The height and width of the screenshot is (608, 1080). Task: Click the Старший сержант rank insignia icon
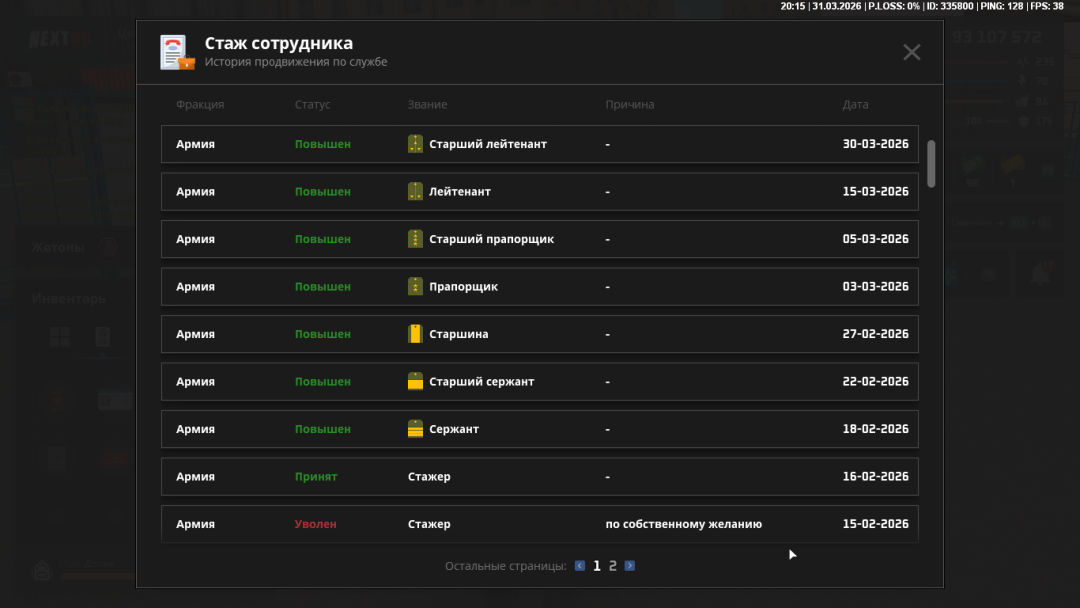(x=416, y=382)
